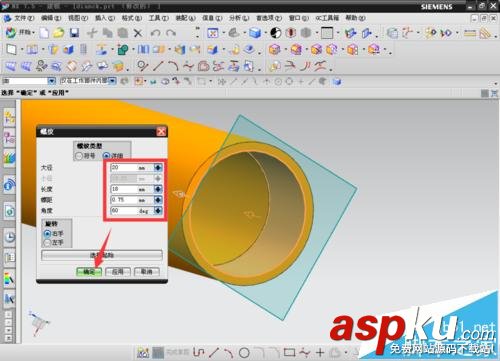This screenshot has width=500, height=361.
Task: Click the Open folder icon
Action: [59, 33]
